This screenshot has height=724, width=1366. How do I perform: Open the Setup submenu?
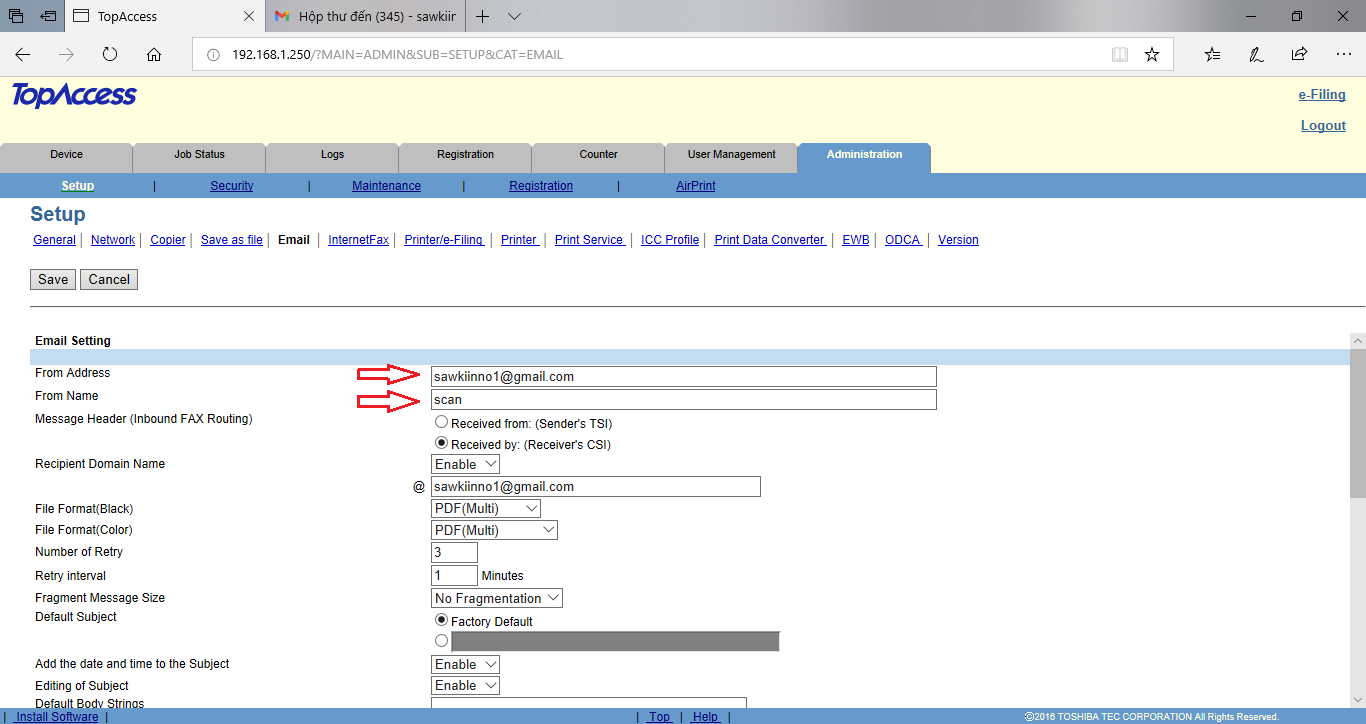(x=77, y=186)
